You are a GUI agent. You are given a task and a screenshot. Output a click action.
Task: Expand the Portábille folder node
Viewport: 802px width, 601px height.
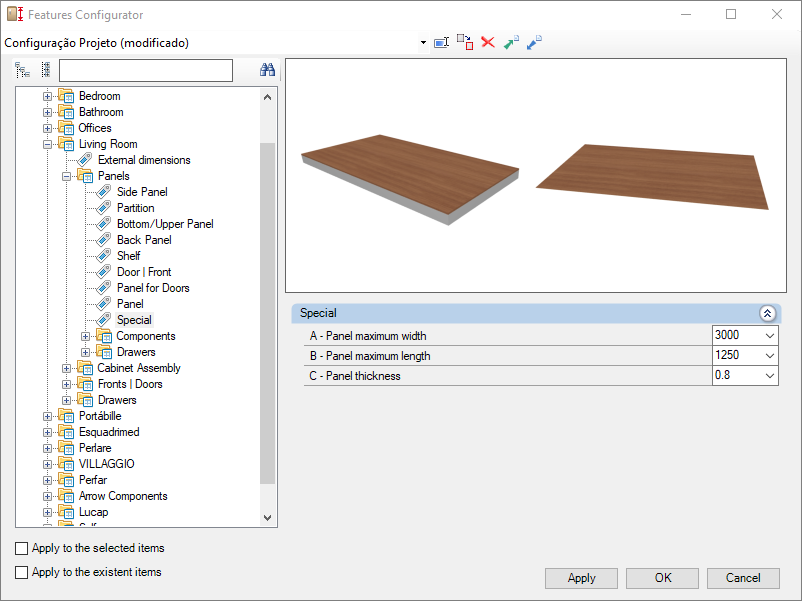coord(47,416)
